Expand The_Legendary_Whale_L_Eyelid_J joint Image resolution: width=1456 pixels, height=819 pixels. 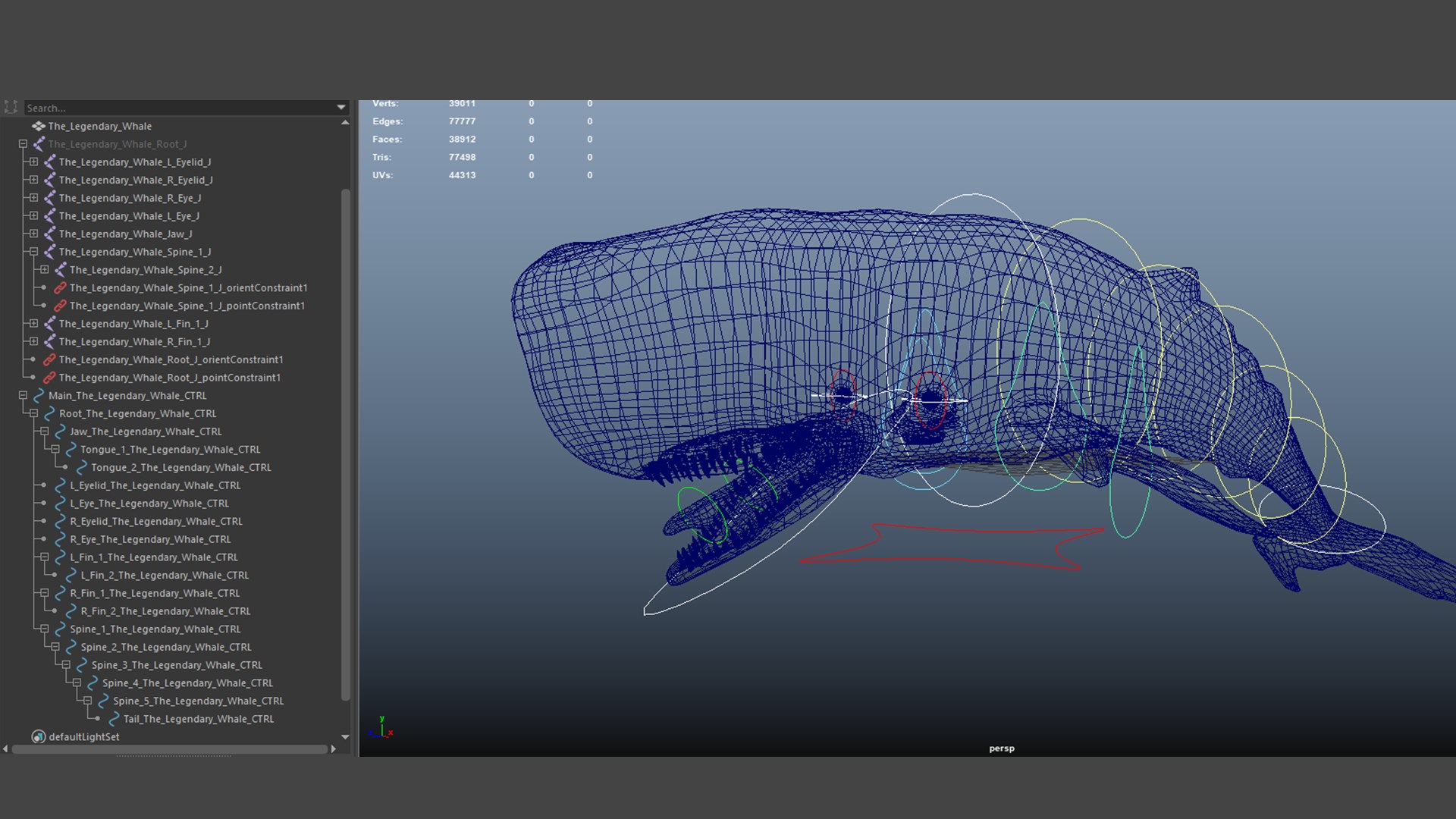33,162
